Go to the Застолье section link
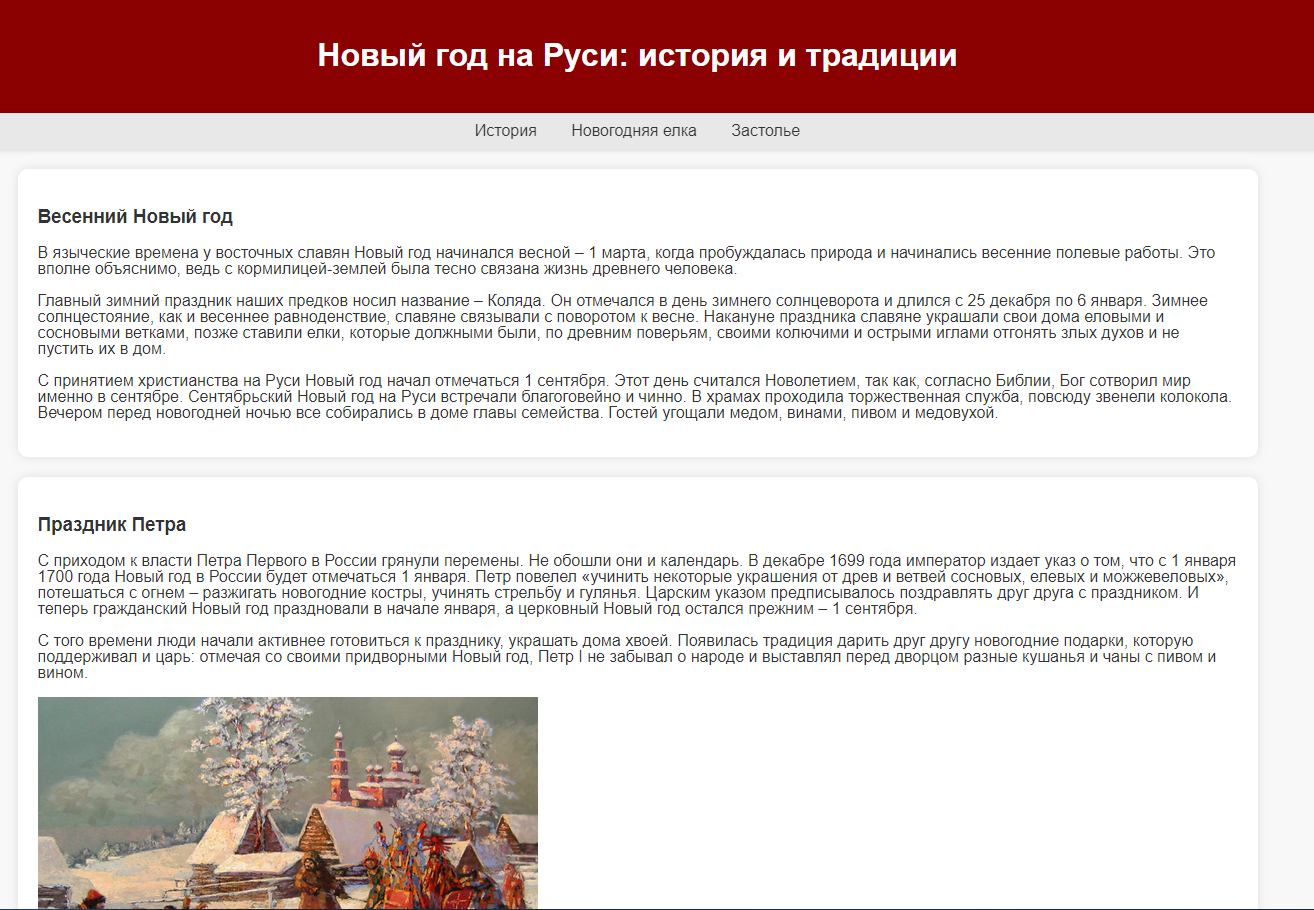The height and width of the screenshot is (910, 1314). [765, 131]
